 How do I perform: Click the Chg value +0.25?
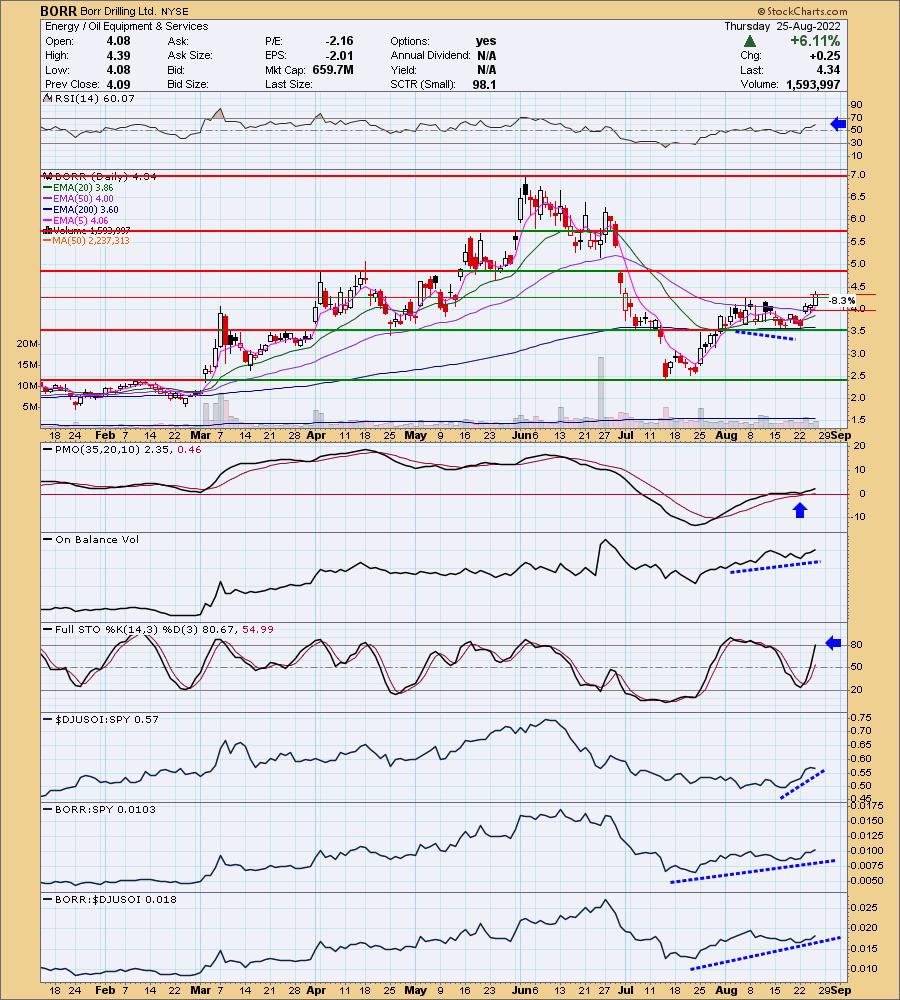(825, 55)
